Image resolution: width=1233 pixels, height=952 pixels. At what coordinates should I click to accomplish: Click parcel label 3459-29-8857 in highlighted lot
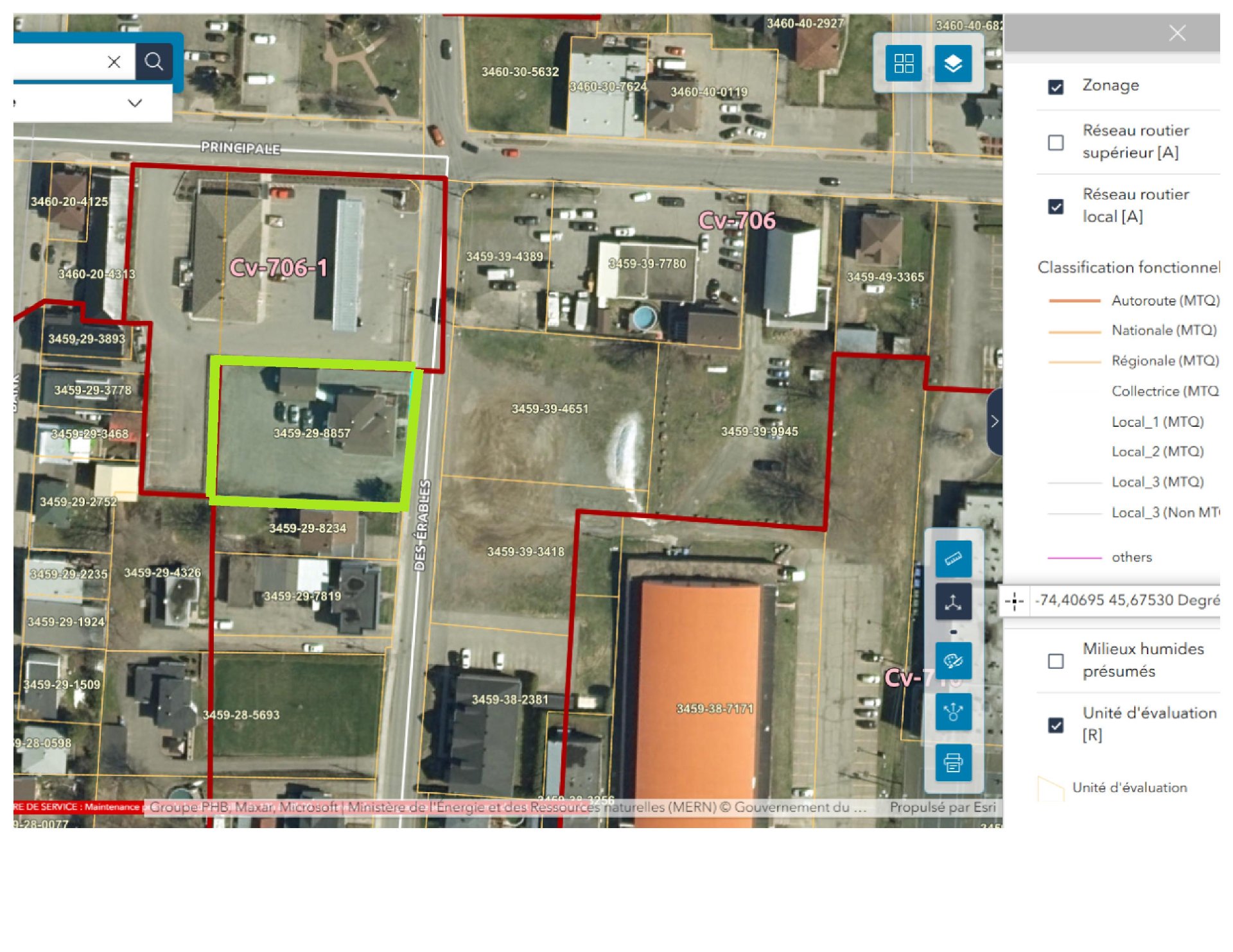click(311, 433)
